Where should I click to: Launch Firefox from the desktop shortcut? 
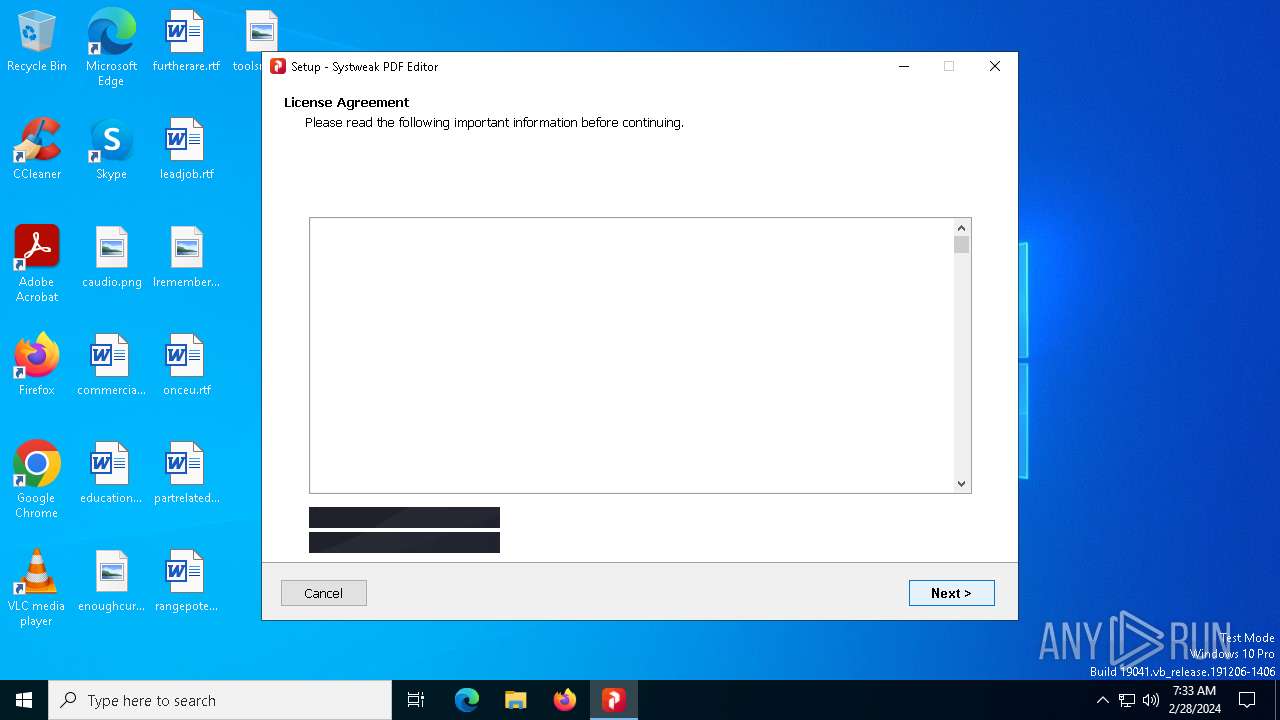pos(37,366)
